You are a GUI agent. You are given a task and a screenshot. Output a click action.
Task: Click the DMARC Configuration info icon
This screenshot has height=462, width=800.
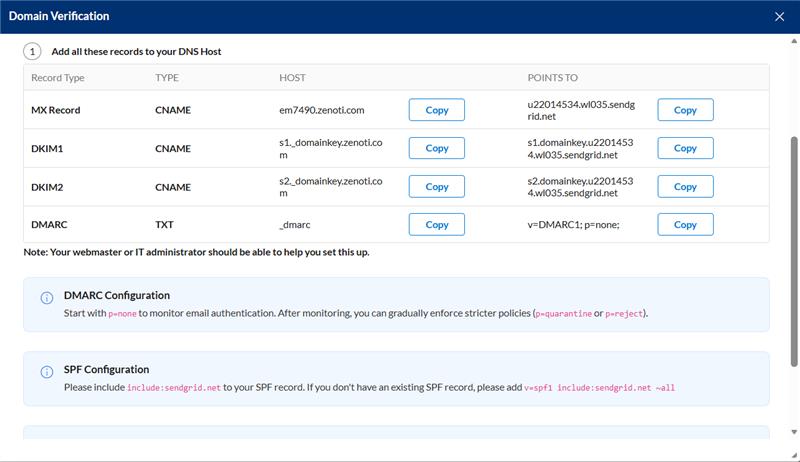coord(46,298)
